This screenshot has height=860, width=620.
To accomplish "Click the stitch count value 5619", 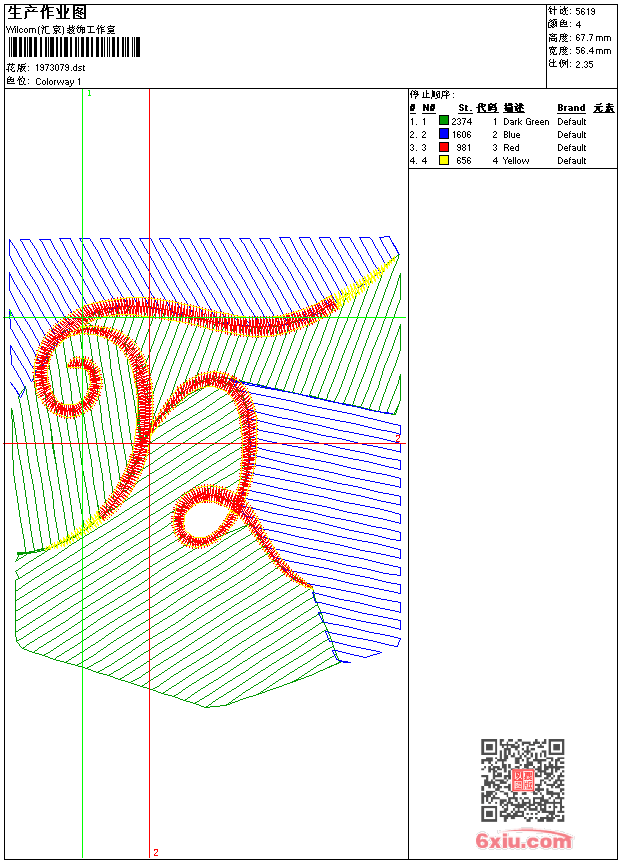I will click(x=586, y=11).
